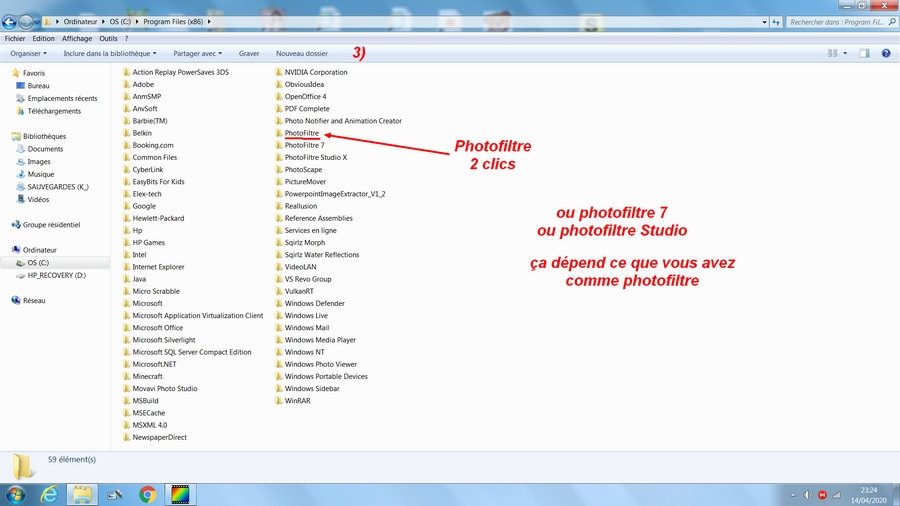This screenshot has height=506, width=900.
Task: Expand the address bar history dropdown
Action: (x=765, y=22)
